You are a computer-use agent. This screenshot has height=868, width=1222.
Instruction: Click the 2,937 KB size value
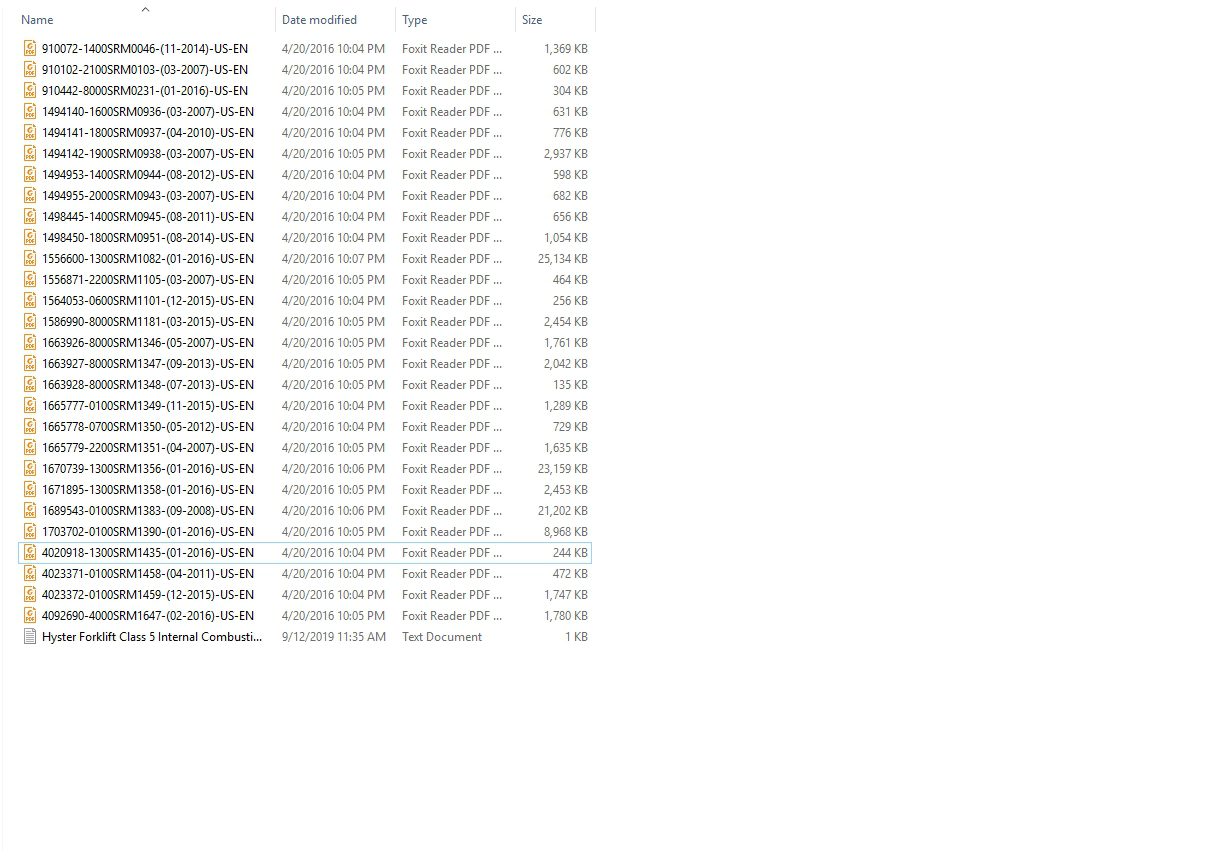point(565,153)
